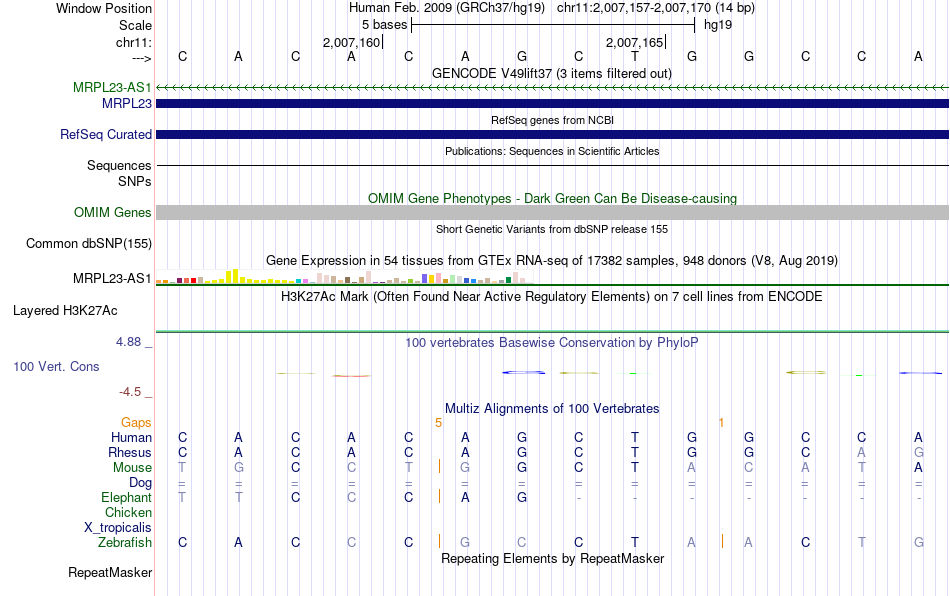
Task: Click the GENCODE V49lift37 track title
Action: pos(552,74)
